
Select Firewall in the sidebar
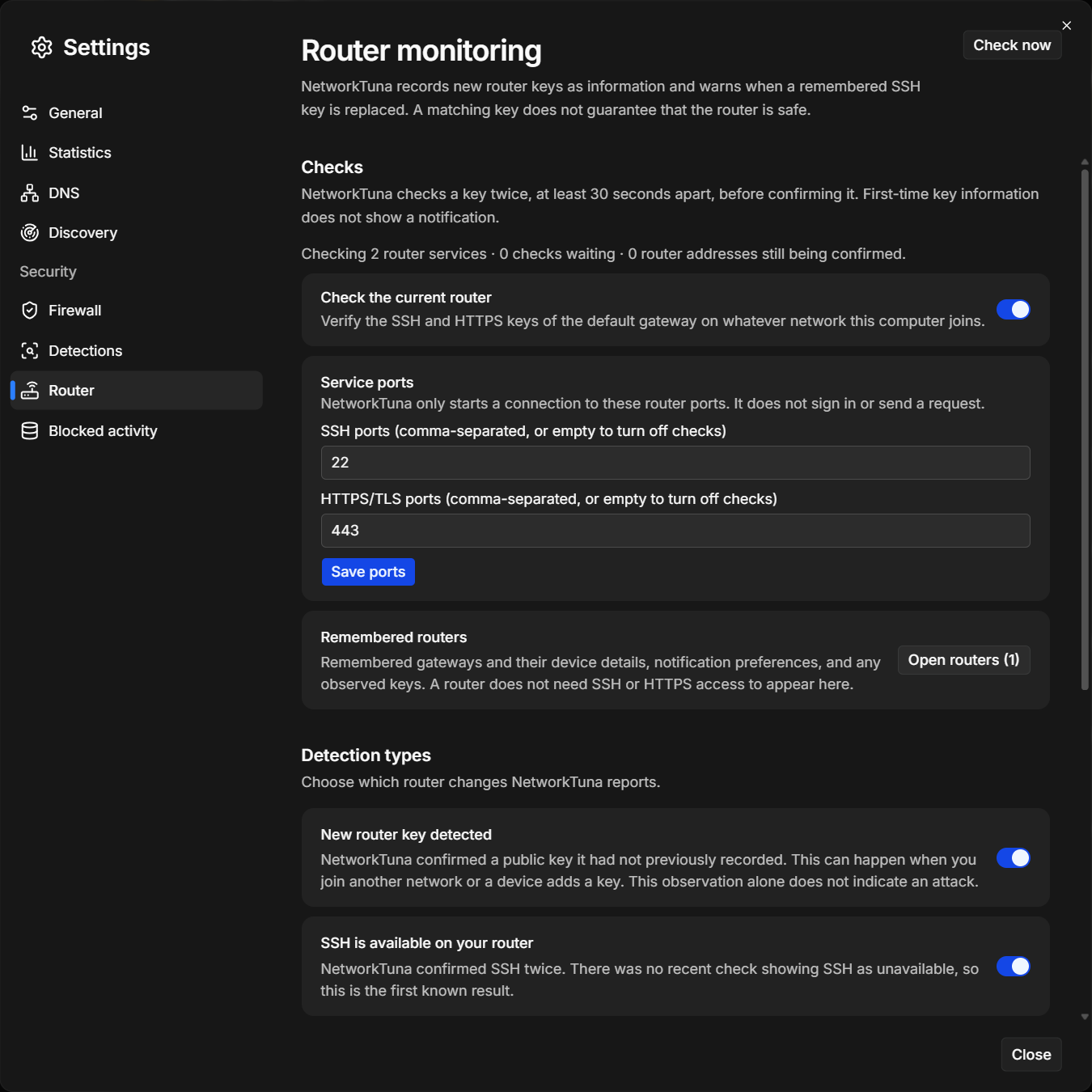[x=137, y=311]
